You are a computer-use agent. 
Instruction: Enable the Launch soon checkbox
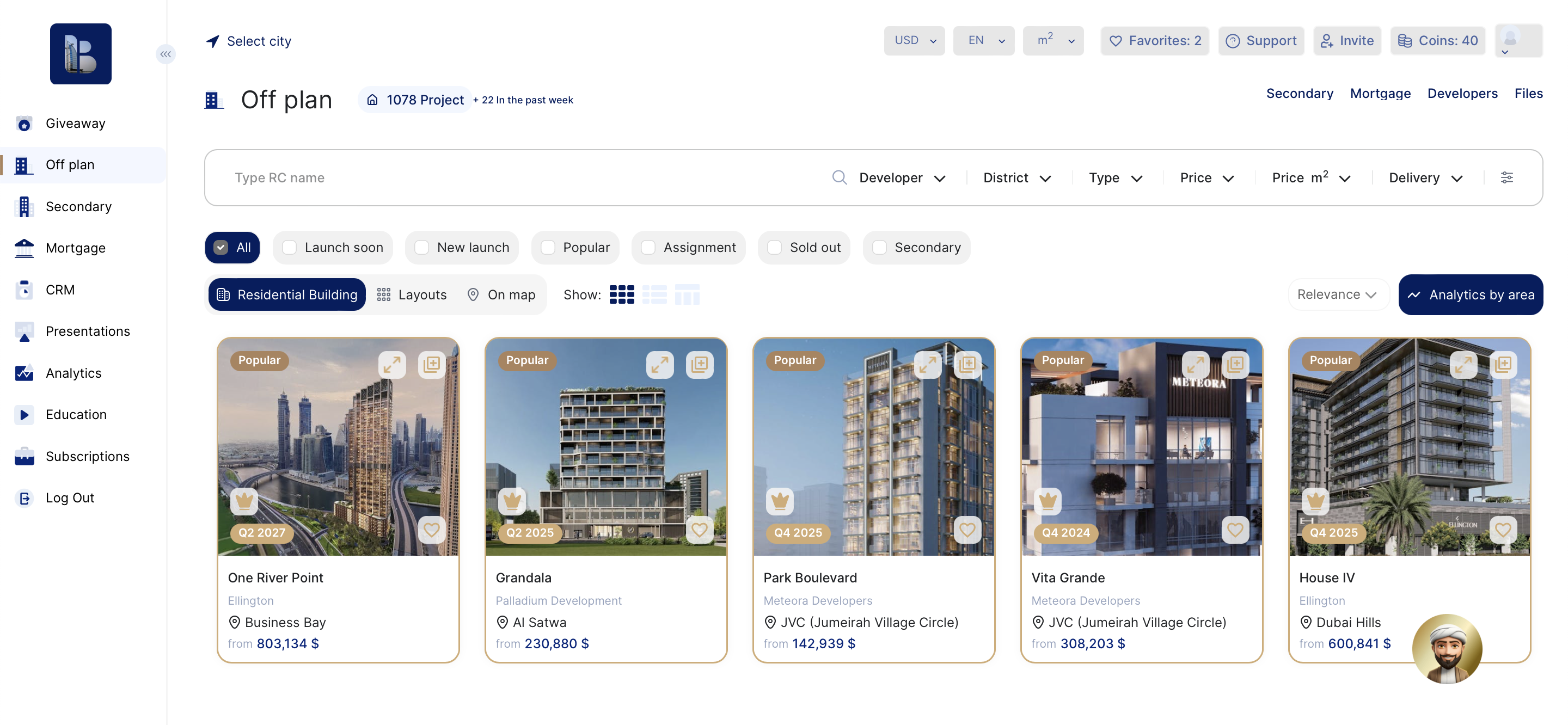290,247
